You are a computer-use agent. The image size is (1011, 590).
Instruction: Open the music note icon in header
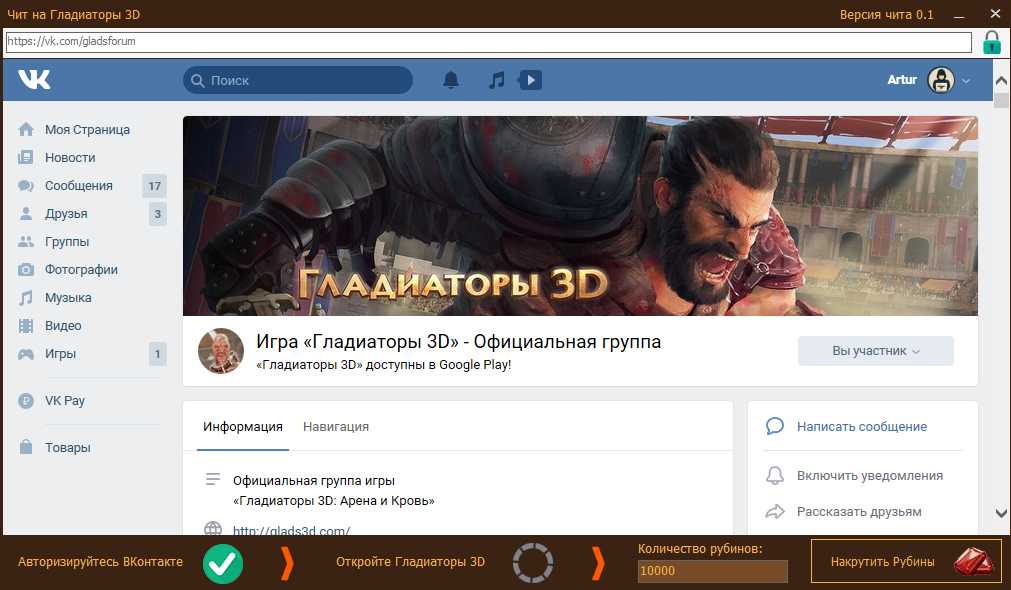[496, 80]
